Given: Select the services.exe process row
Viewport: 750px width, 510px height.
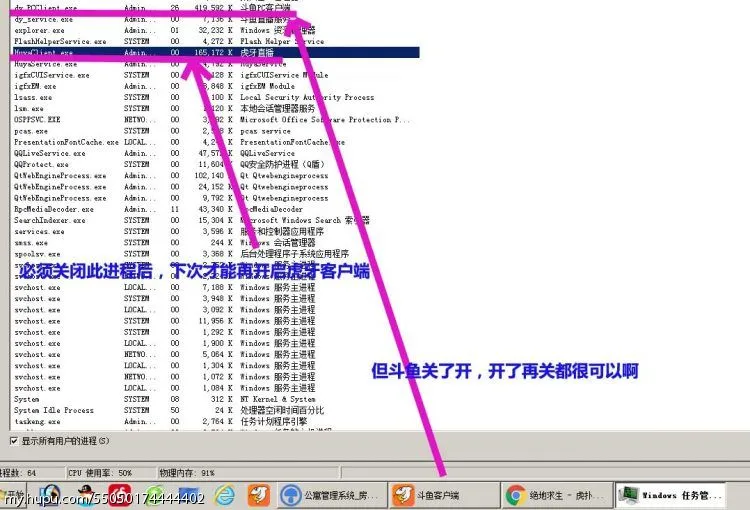Looking at the screenshot, I should tap(215, 232).
